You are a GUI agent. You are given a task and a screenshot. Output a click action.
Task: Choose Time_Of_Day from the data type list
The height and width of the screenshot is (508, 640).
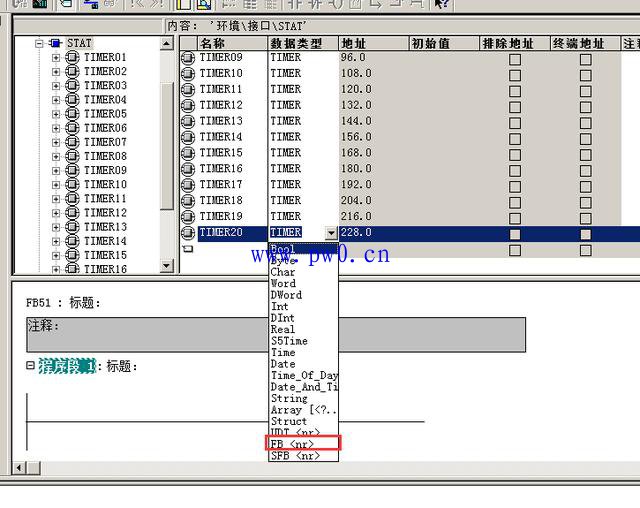point(303,375)
